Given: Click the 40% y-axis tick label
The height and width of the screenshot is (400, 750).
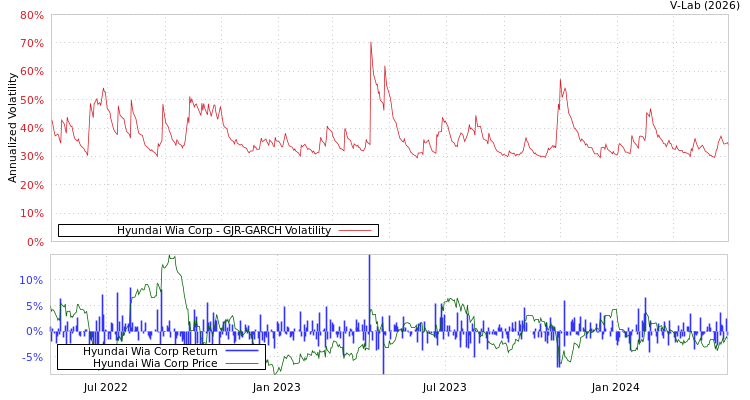Looking at the screenshot, I should point(31,129).
